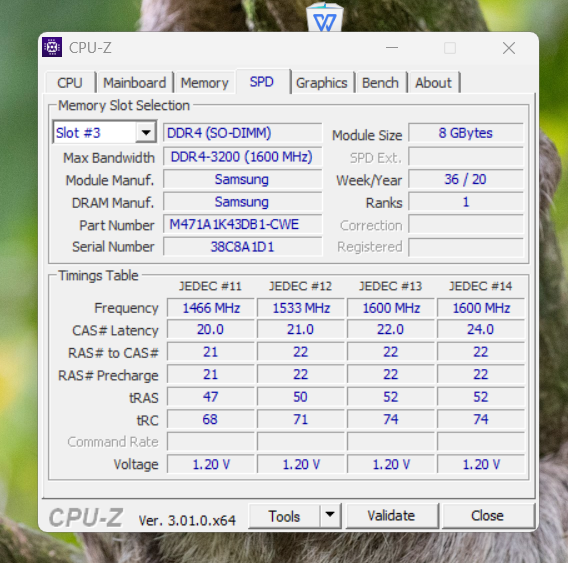Image resolution: width=568 pixels, height=563 pixels.
Task: Click the 1466 MHz frequency cell
Action: [x=211, y=308]
